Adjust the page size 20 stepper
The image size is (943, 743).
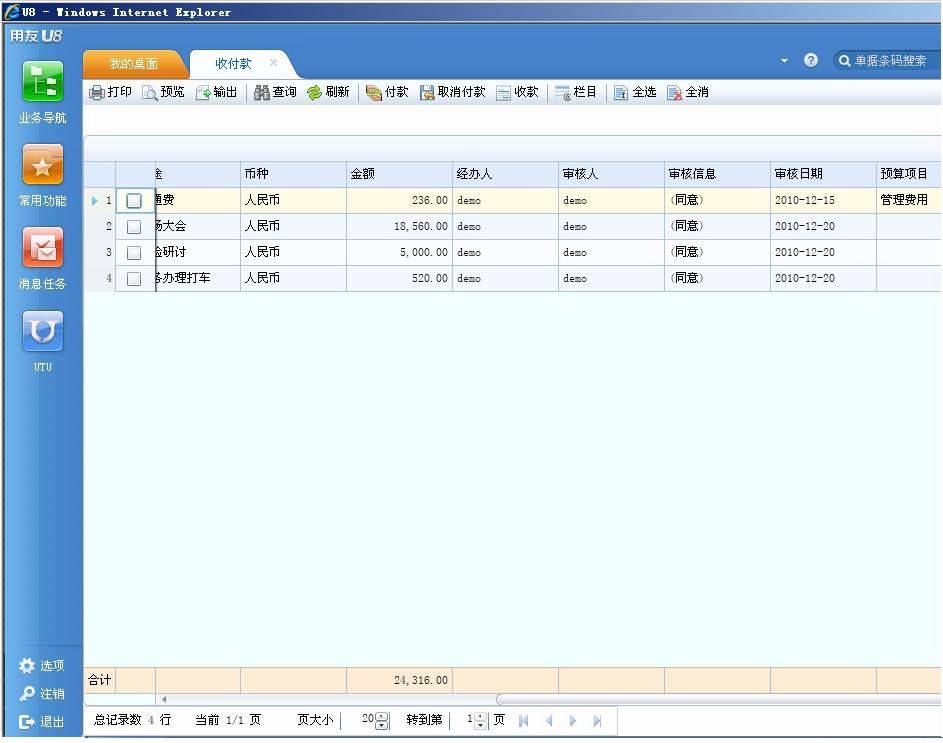(x=382, y=721)
